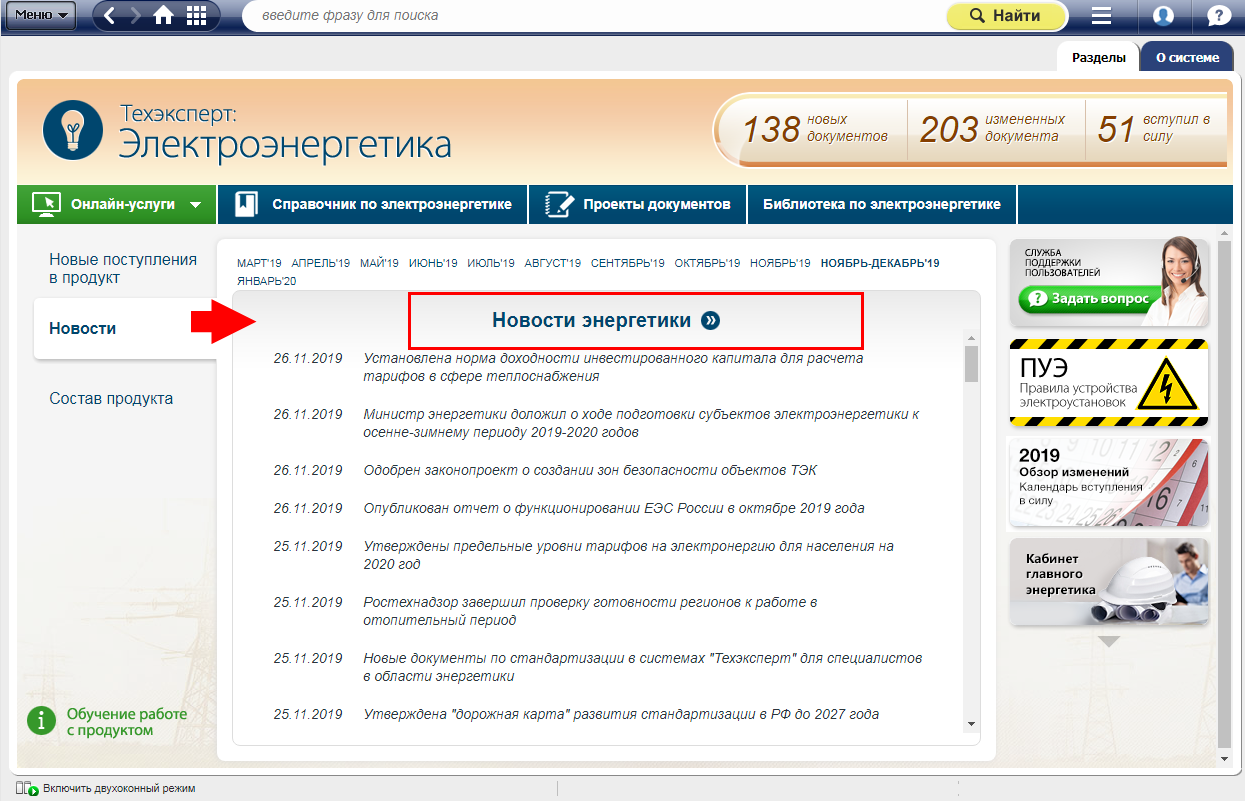Select the ЯНВАРЬ'20 month link
This screenshot has height=801, width=1245.
(x=266, y=281)
